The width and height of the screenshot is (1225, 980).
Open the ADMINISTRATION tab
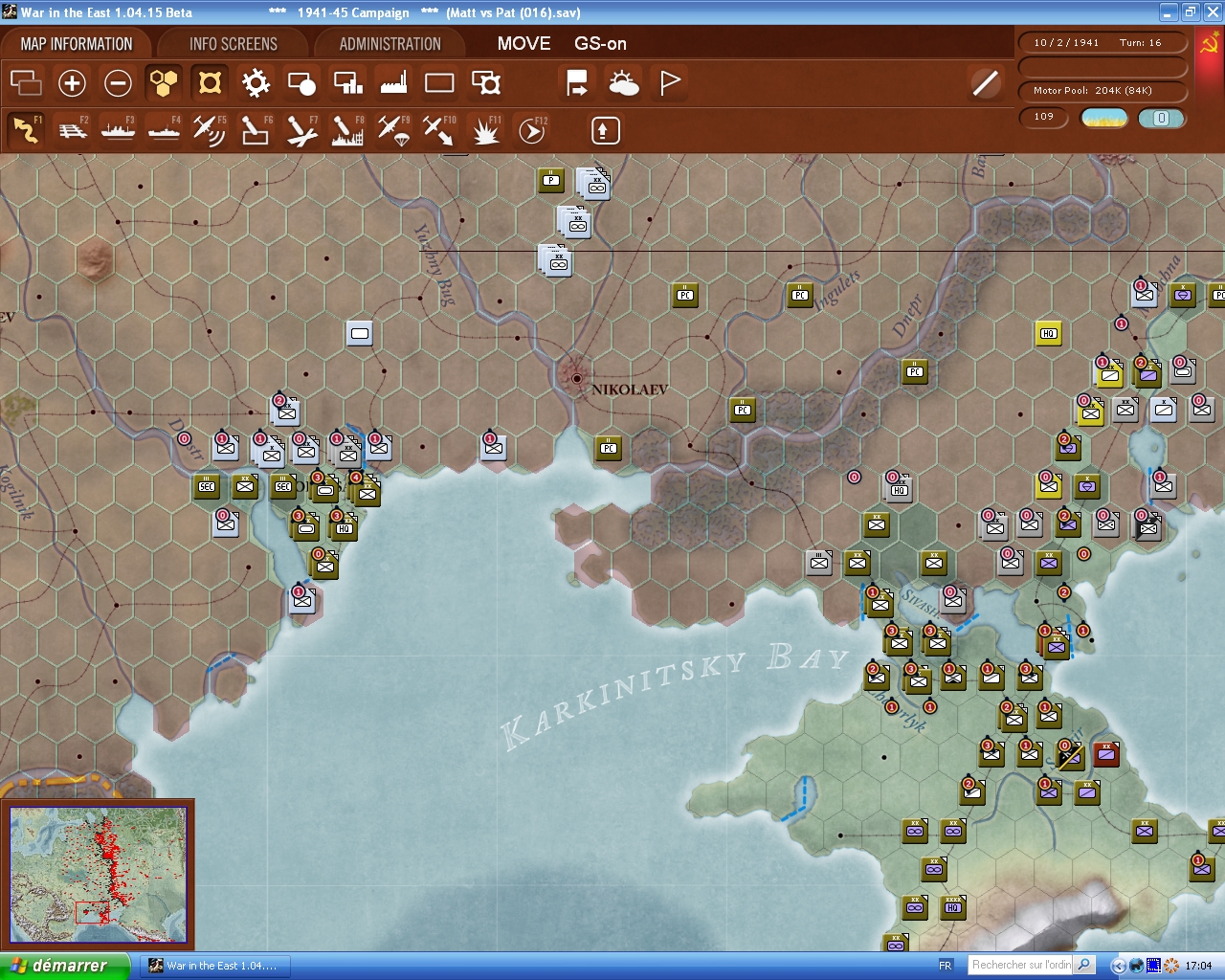(x=390, y=44)
